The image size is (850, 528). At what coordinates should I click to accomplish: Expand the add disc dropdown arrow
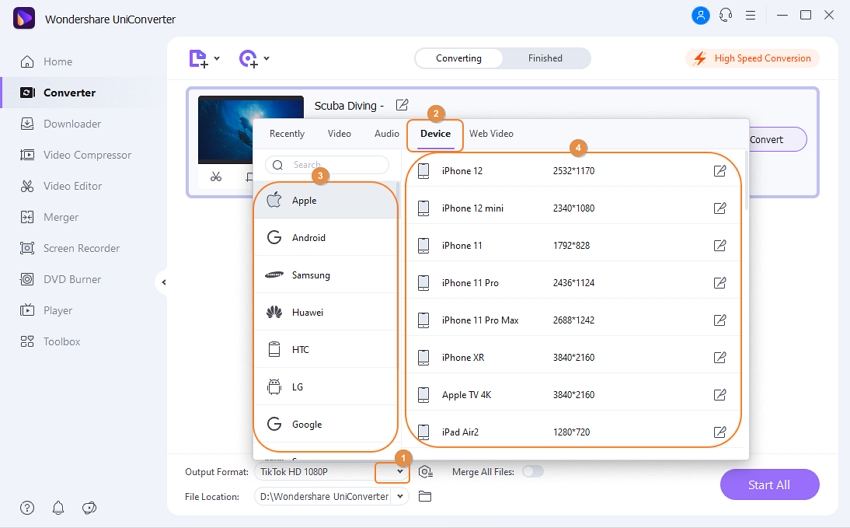pos(267,58)
